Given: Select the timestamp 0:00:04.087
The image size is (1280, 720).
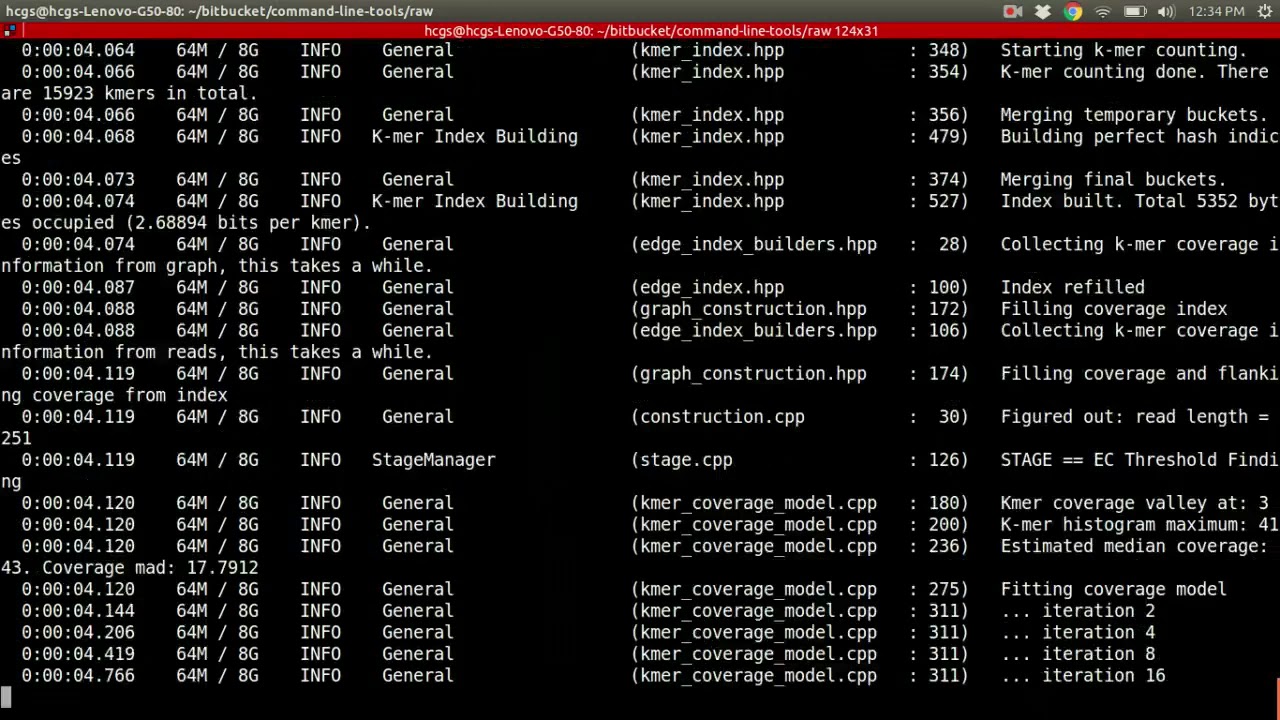Looking at the screenshot, I should [x=78, y=288].
